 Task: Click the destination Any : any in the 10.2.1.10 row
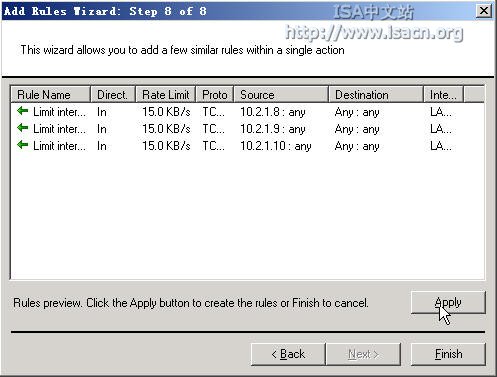(357, 146)
